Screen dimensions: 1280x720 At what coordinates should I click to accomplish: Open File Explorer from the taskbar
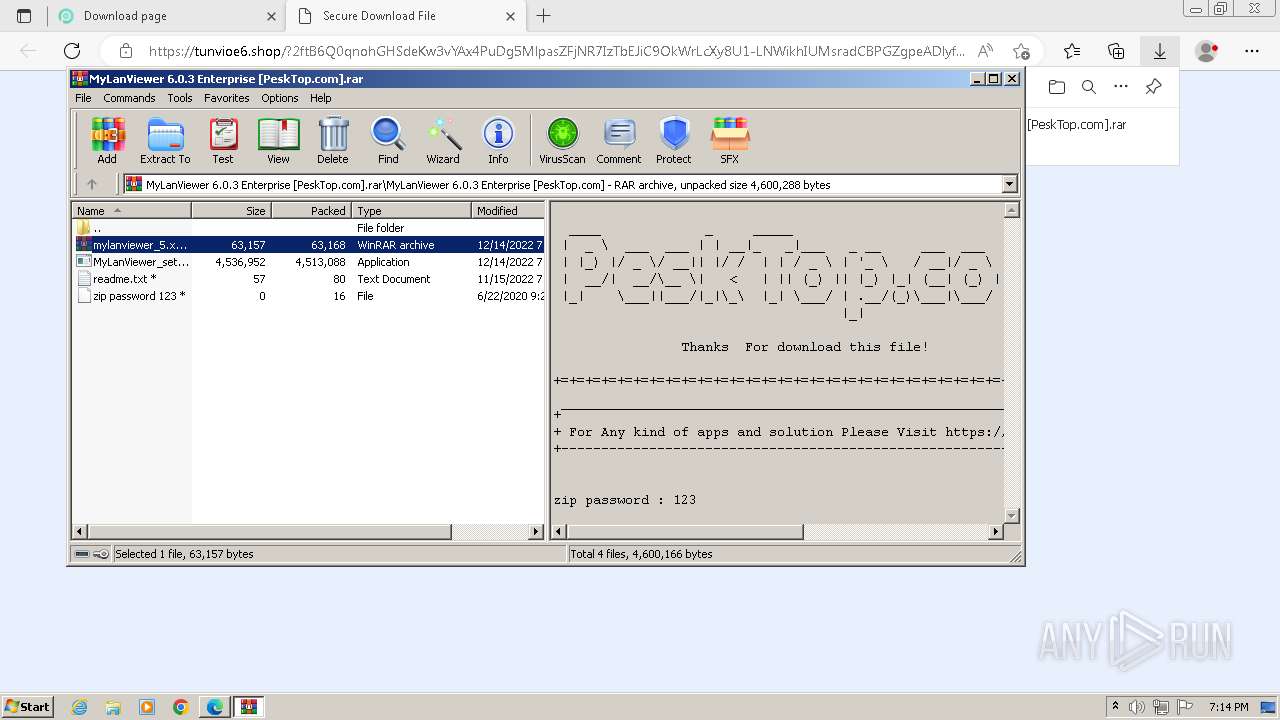(x=113, y=706)
